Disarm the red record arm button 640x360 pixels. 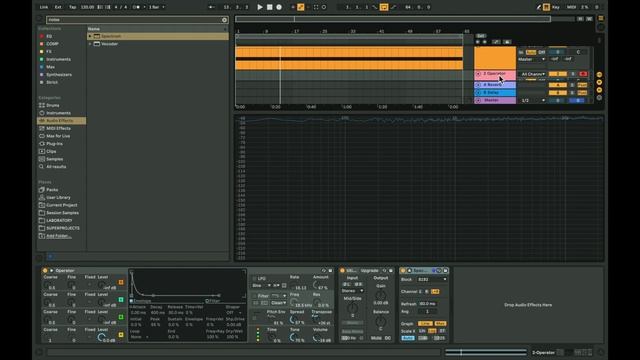point(583,74)
